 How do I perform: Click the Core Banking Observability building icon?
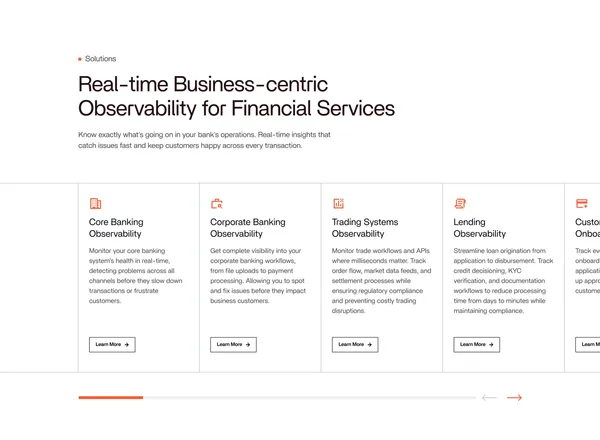point(95,204)
